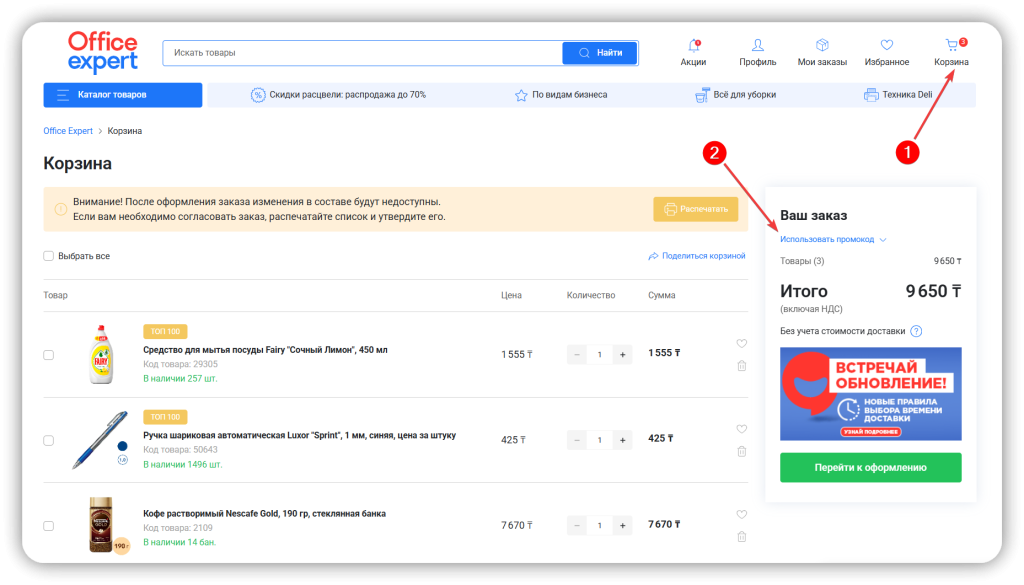Viewport: 1024px width, 585px height.
Task: Increase Nescafe Gold coffee quantity
Action: pyautogui.click(x=622, y=526)
